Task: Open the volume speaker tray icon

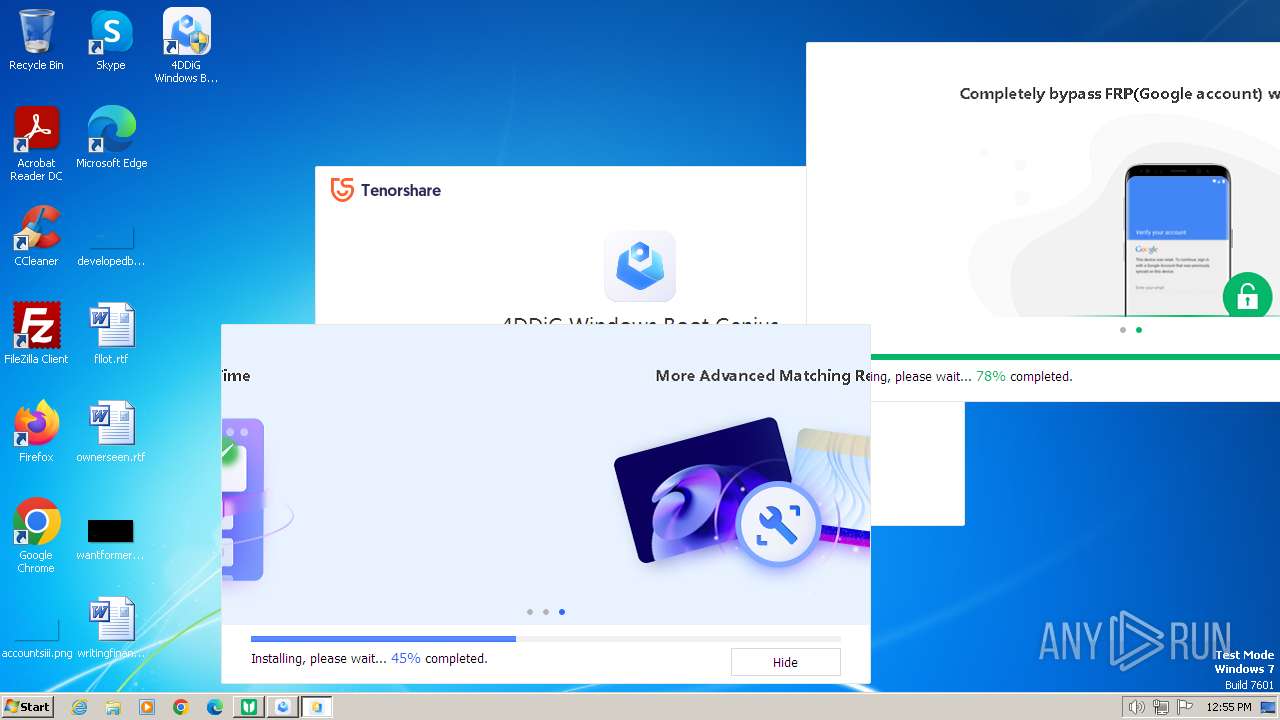Action: pos(1136,707)
